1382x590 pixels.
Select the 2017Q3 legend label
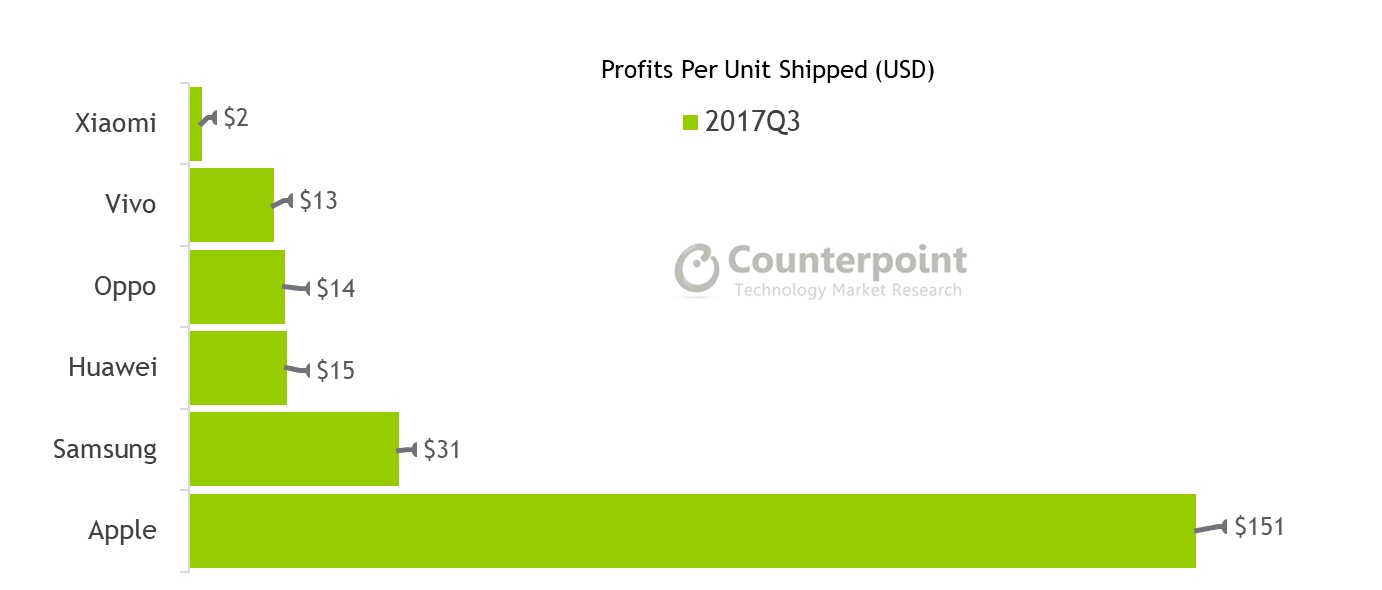[x=752, y=122]
